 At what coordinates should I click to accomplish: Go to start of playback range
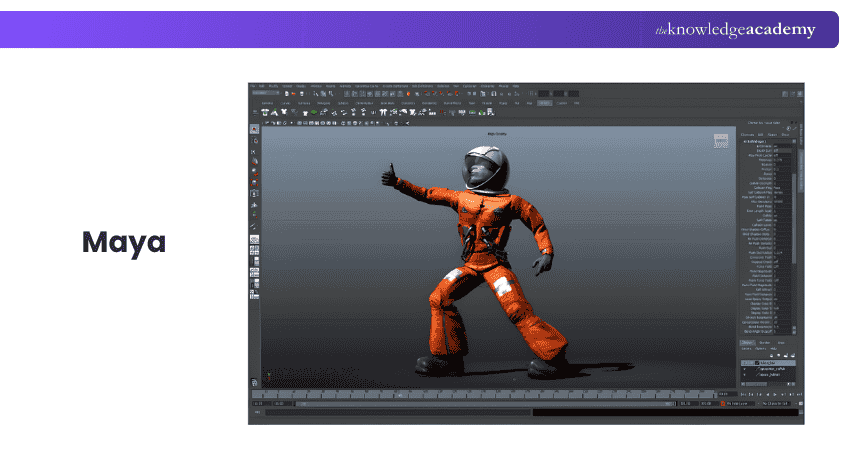[743, 395]
